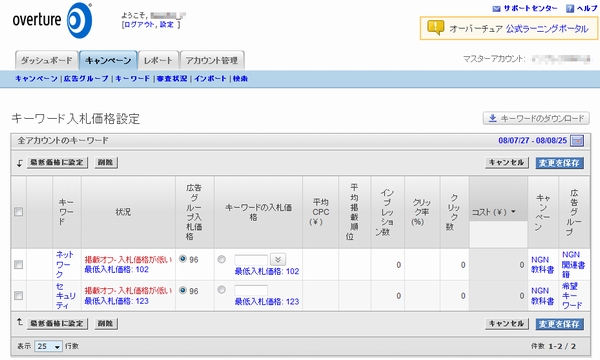The height and width of the screenshot is (360, 600).
Task: Click the 全アカウントのキーワード heading
Action: tap(63, 141)
